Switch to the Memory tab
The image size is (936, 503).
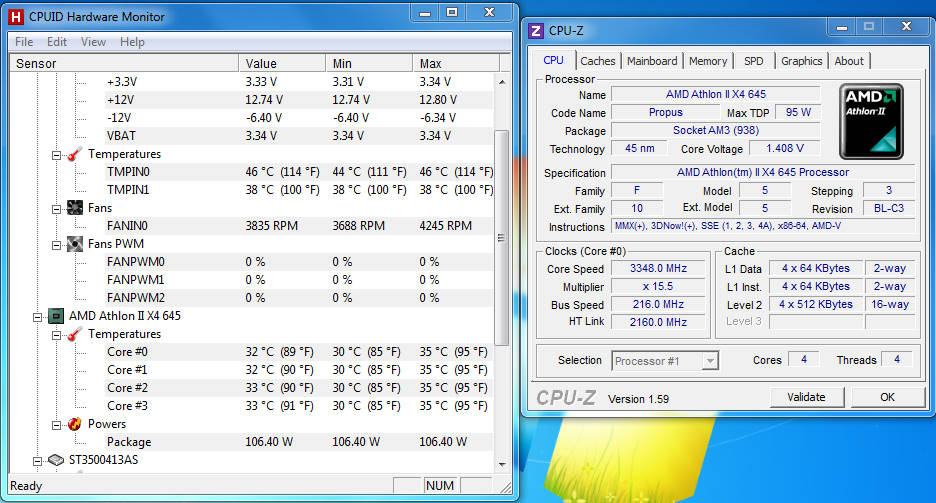[x=708, y=61]
